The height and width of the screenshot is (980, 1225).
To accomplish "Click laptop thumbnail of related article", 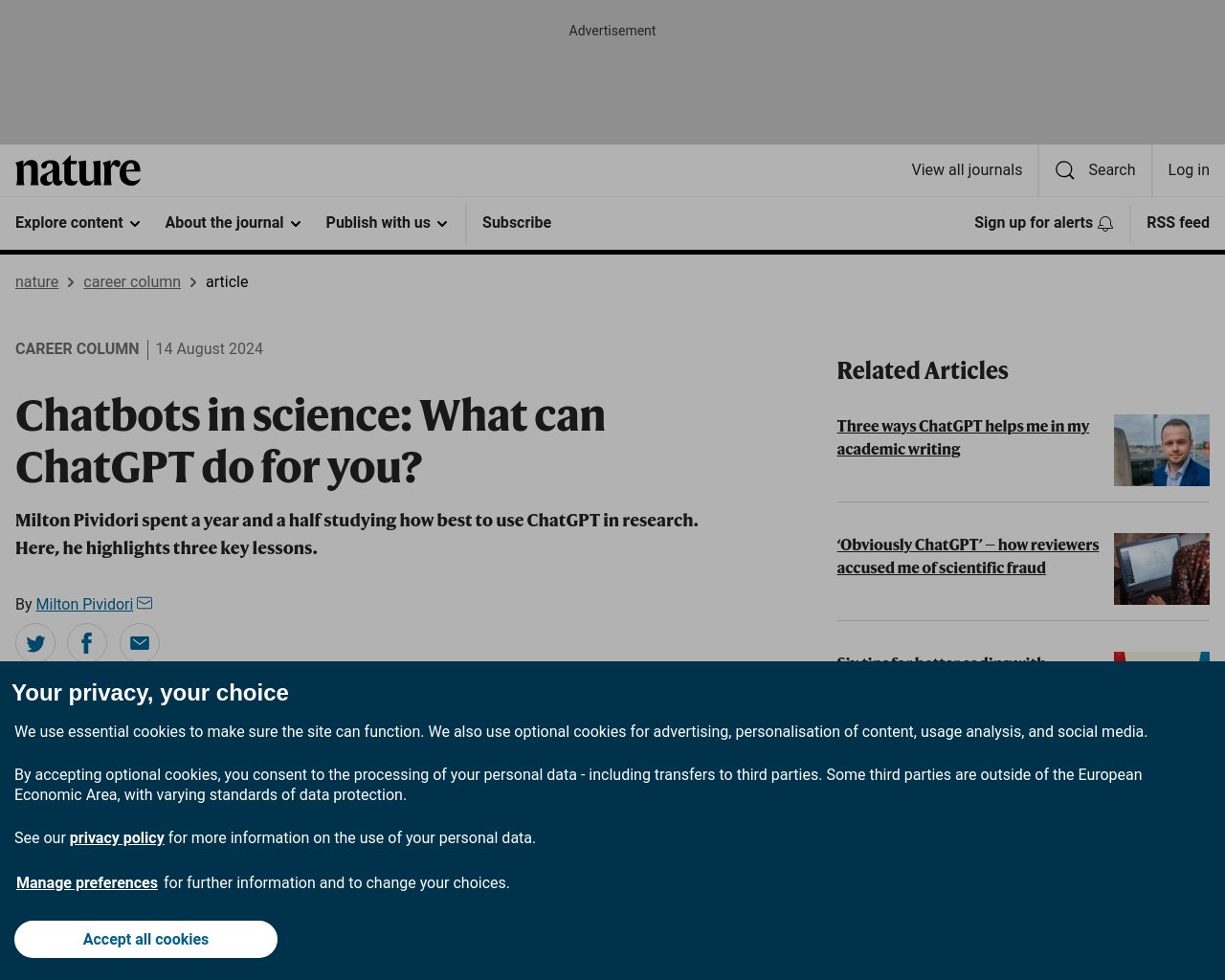I will [x=1162, y=568].
